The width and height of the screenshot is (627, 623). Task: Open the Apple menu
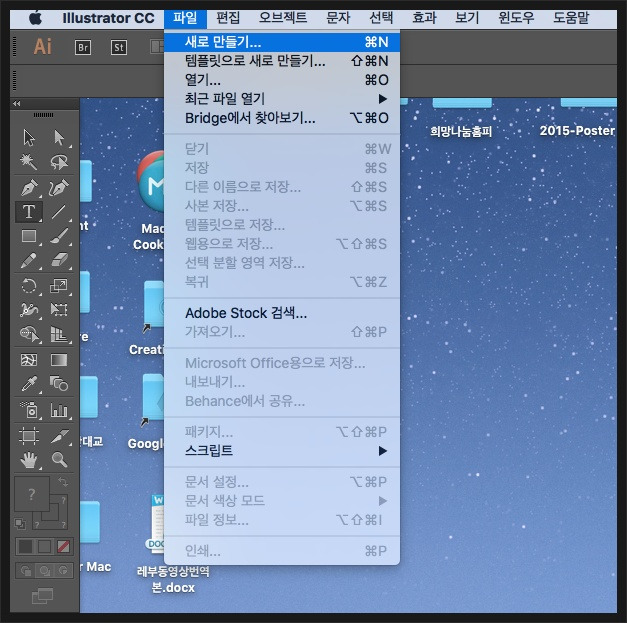(36, 18)
